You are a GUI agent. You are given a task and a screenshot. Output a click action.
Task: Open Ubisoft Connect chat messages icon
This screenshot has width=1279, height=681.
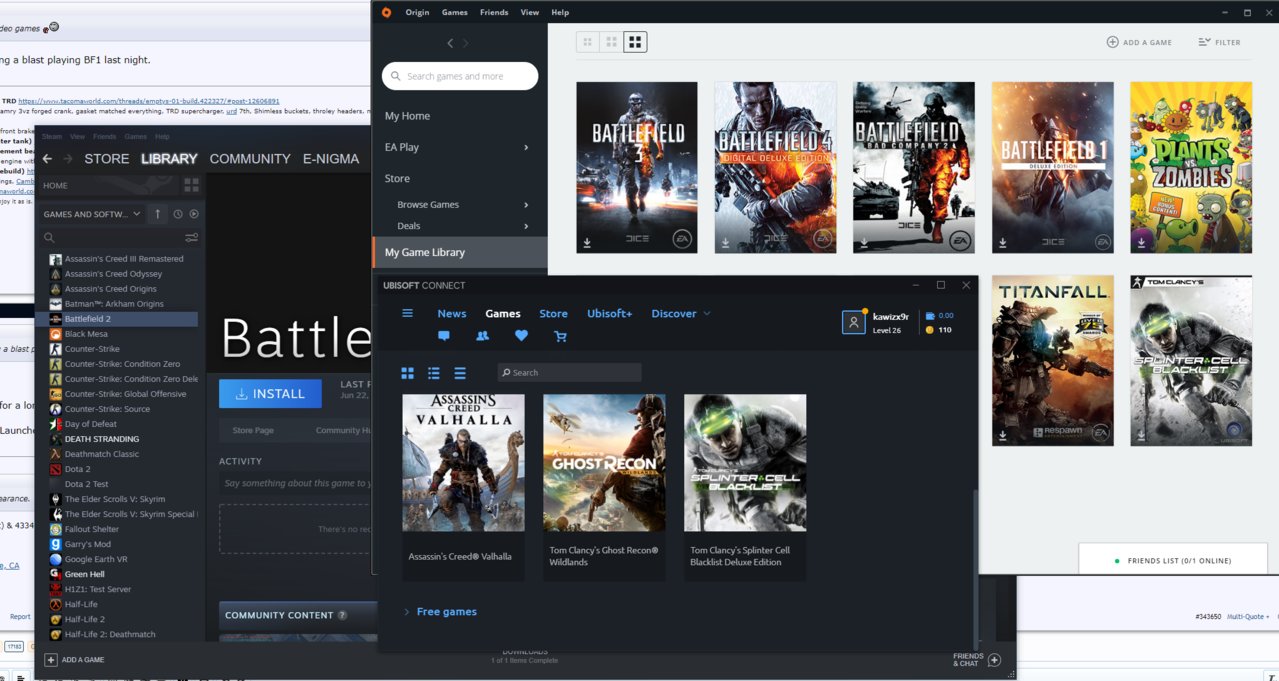tap(444, 336)
